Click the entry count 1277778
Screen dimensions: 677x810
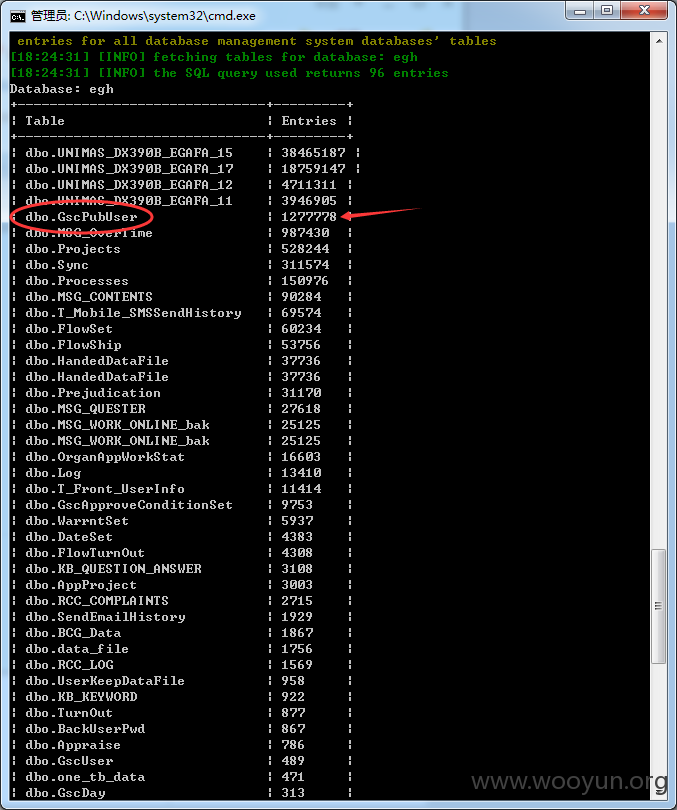pyautogui.click(x=309, y=216)
